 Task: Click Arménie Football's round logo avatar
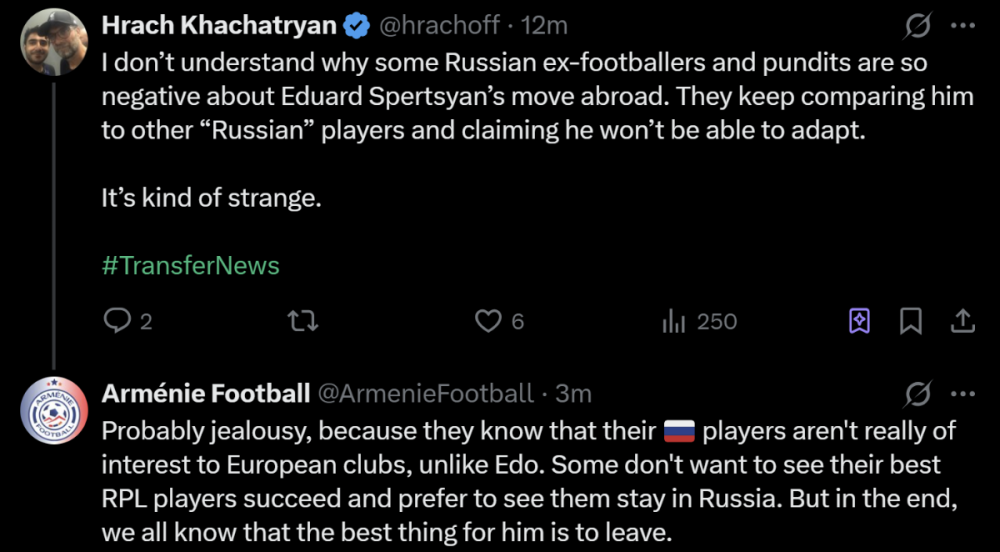53,410
